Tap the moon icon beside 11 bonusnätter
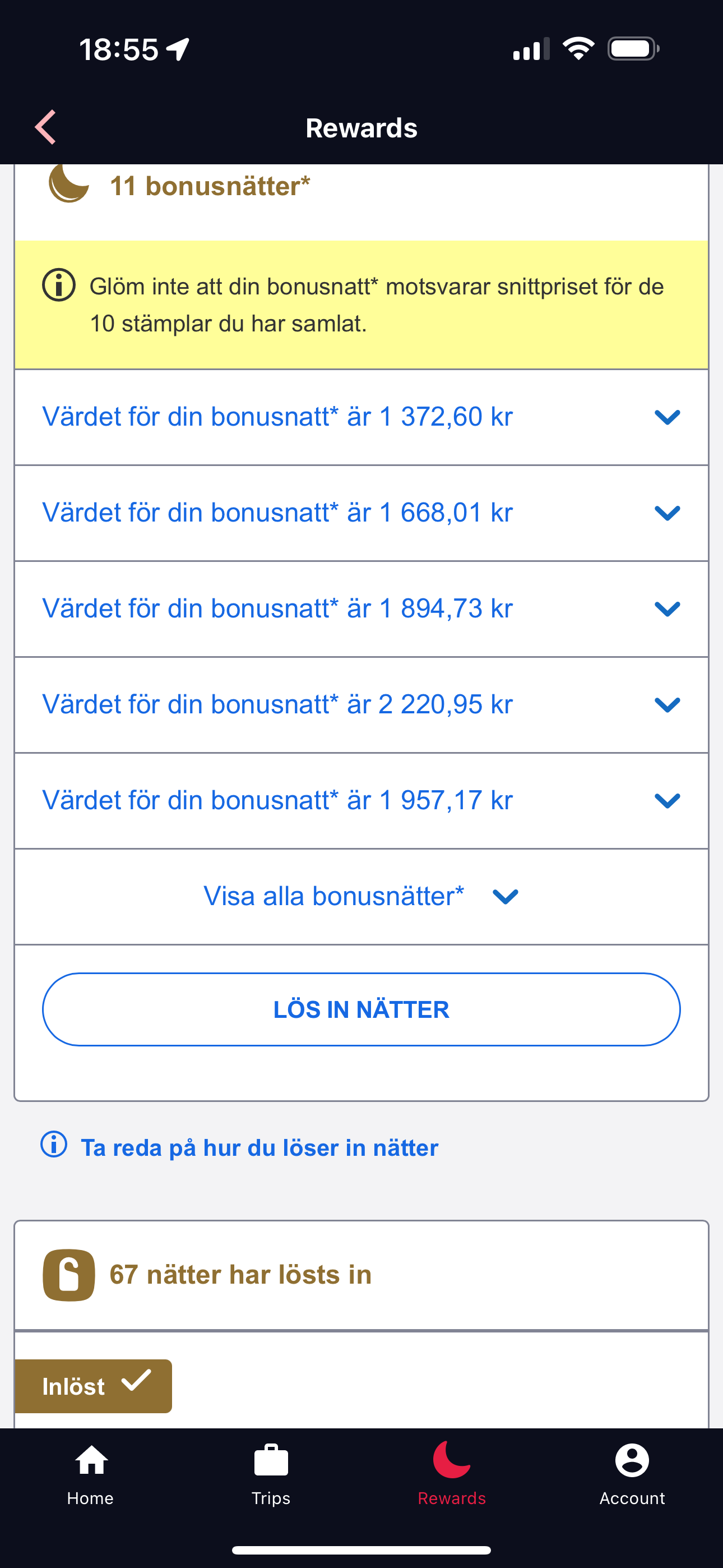The height and width of the screenshot is (1568, 723). [x=69, y=183]
